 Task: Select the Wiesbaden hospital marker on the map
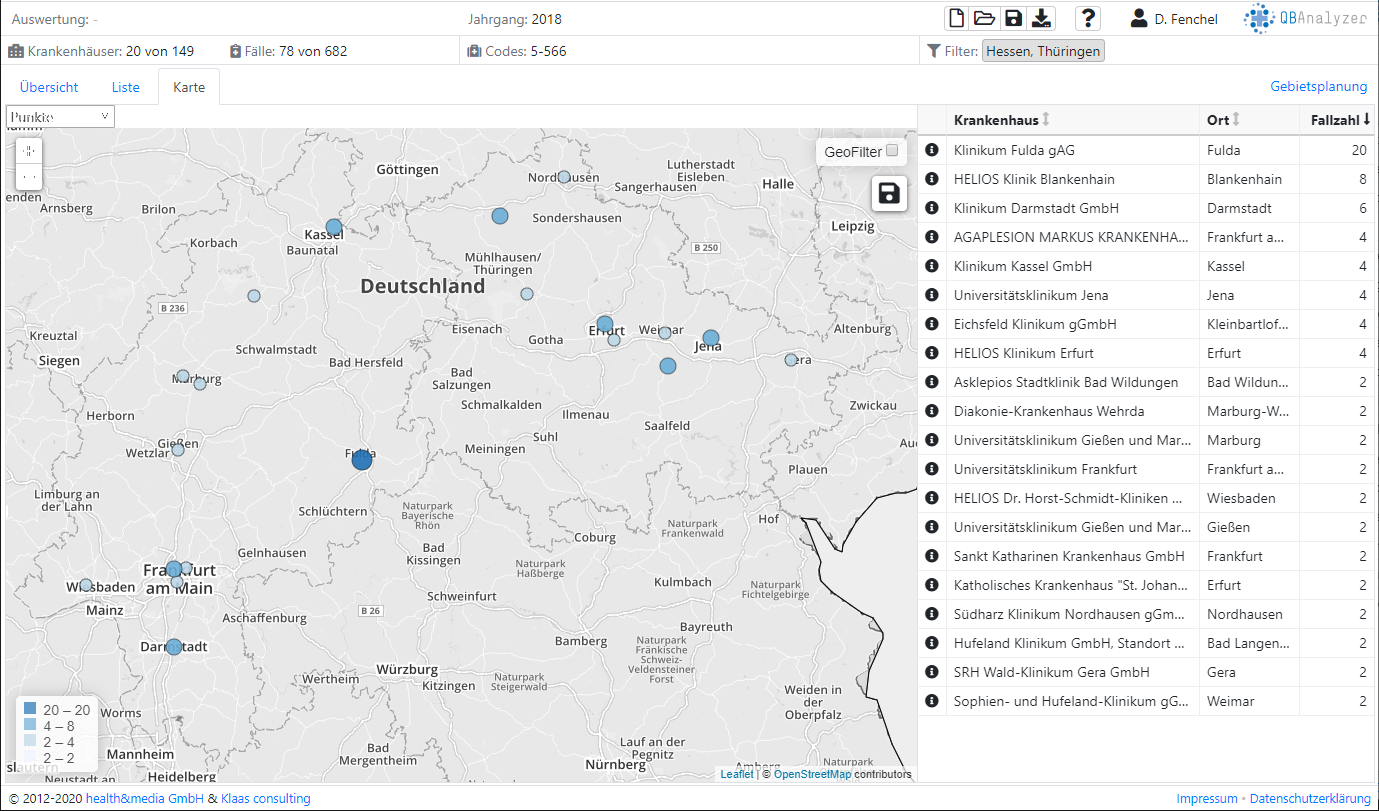coord(86,585)
